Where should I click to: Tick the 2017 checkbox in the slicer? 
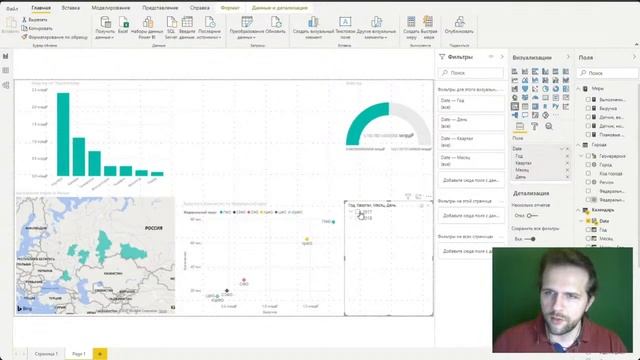pos(358,212)
